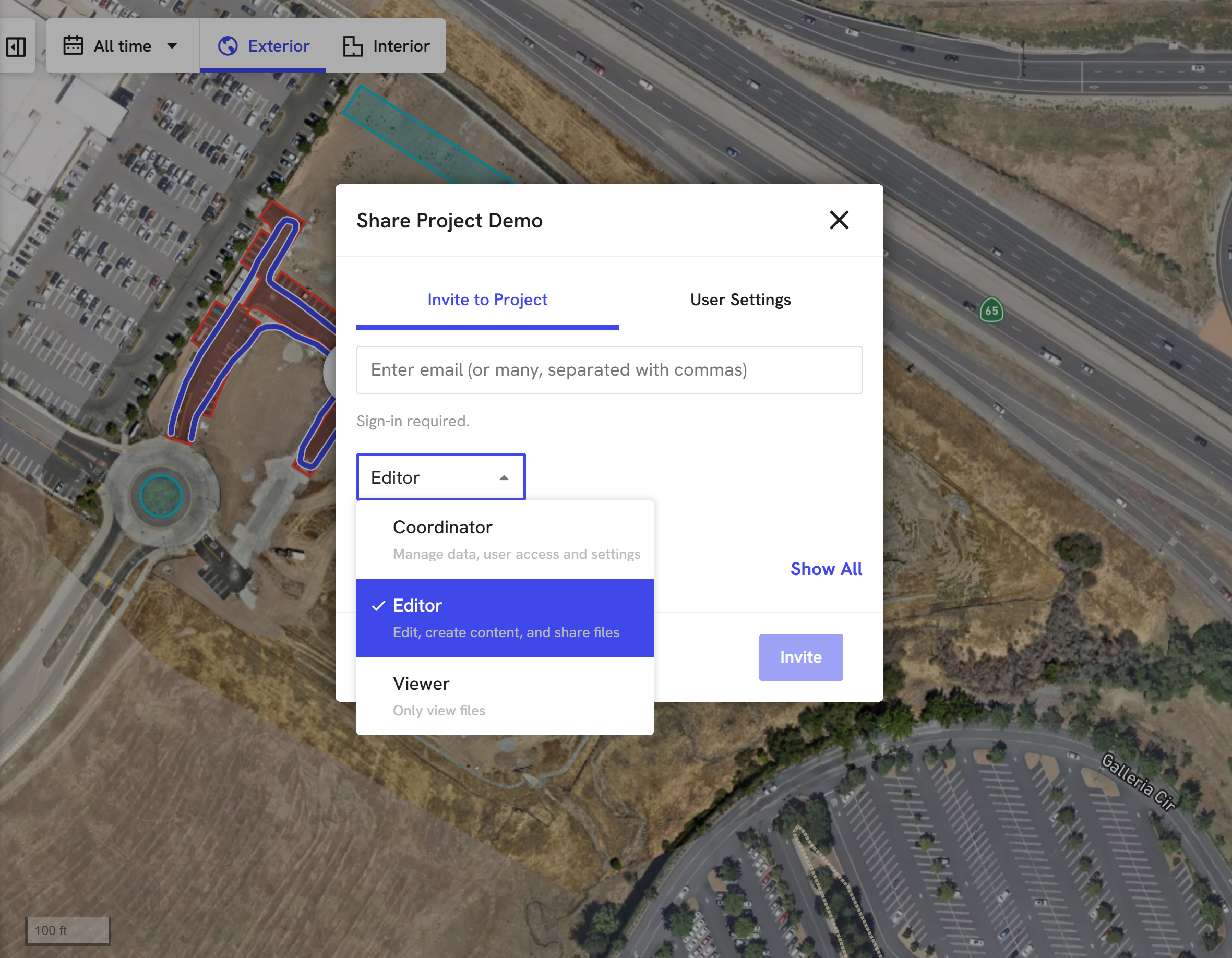
Task: Choose the highlighted Editor role option
Action: 505,618
